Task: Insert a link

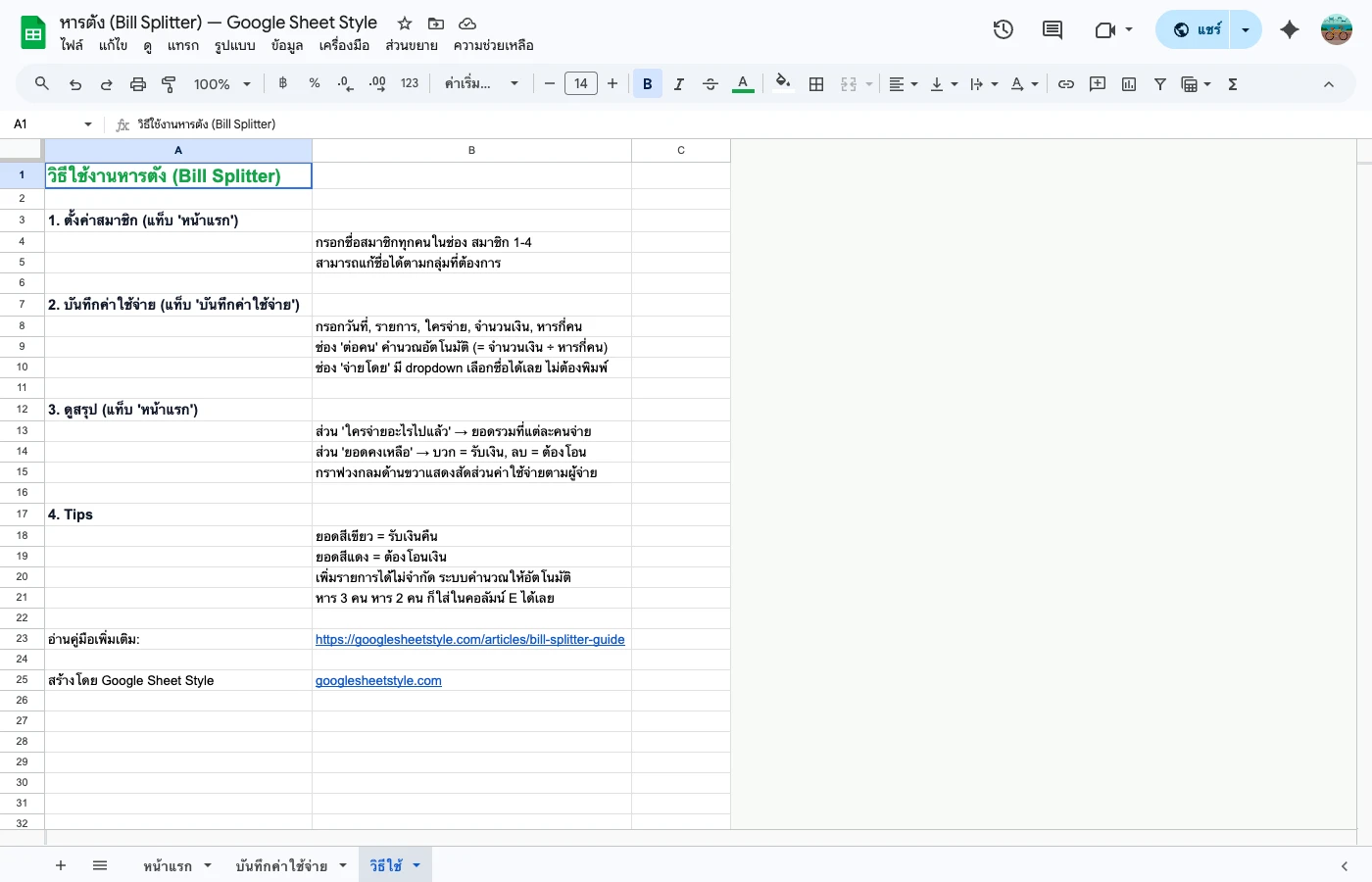Action: click(x=1066, y=83)
